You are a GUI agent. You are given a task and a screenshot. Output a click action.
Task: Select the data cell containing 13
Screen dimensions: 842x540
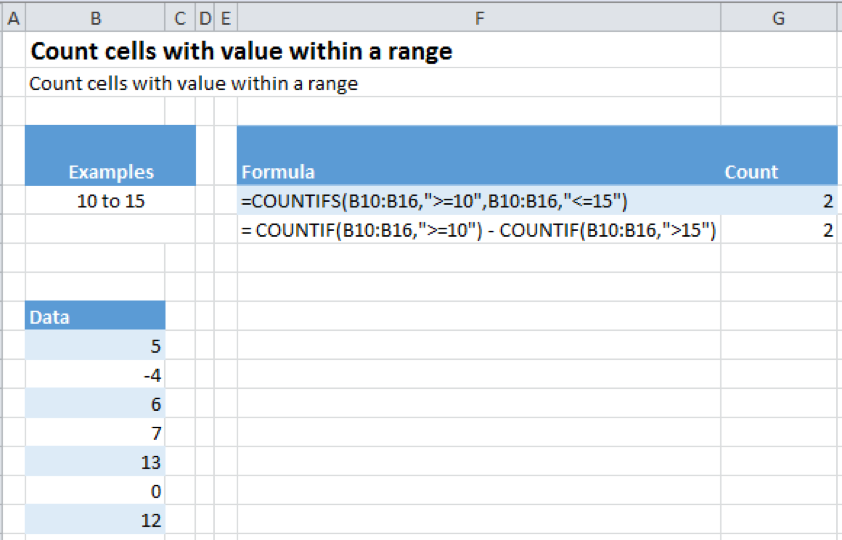coord(95,462)
